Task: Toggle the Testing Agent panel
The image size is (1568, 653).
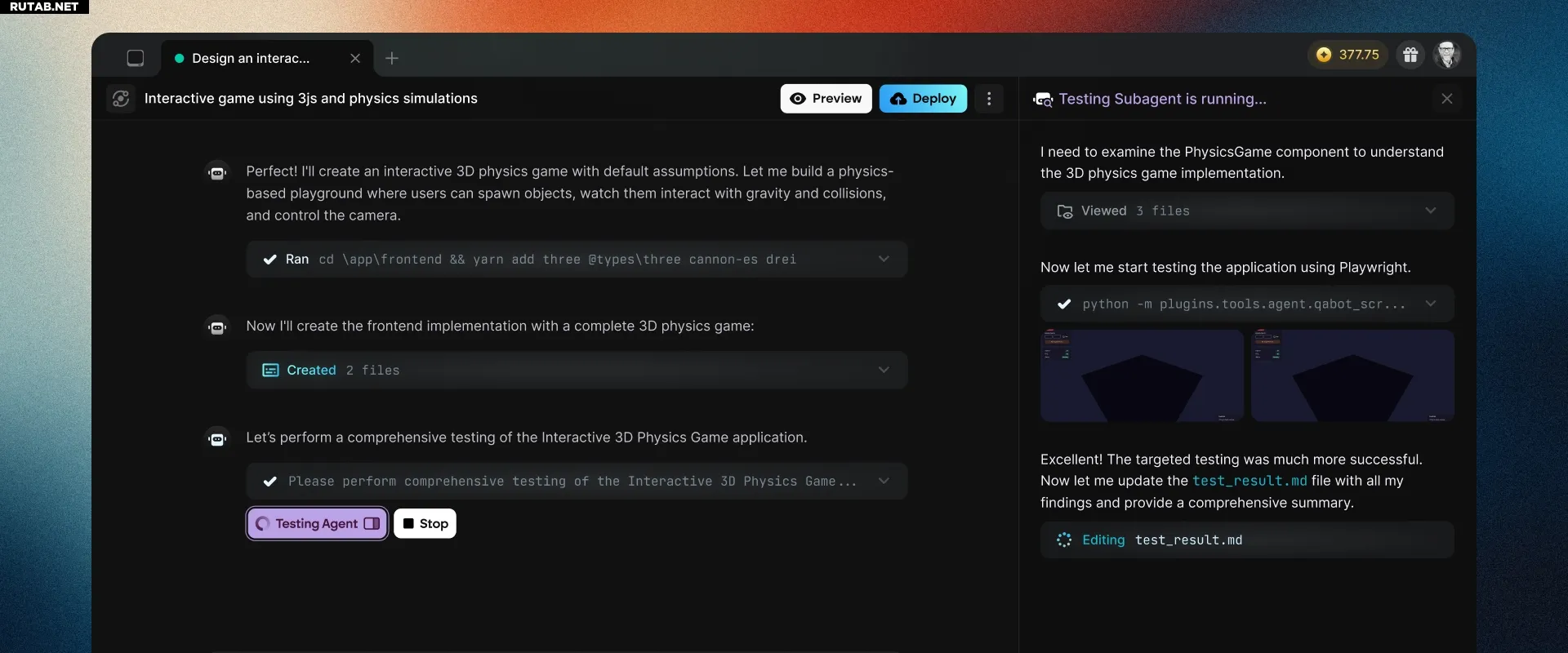Action: click(317, 524)
